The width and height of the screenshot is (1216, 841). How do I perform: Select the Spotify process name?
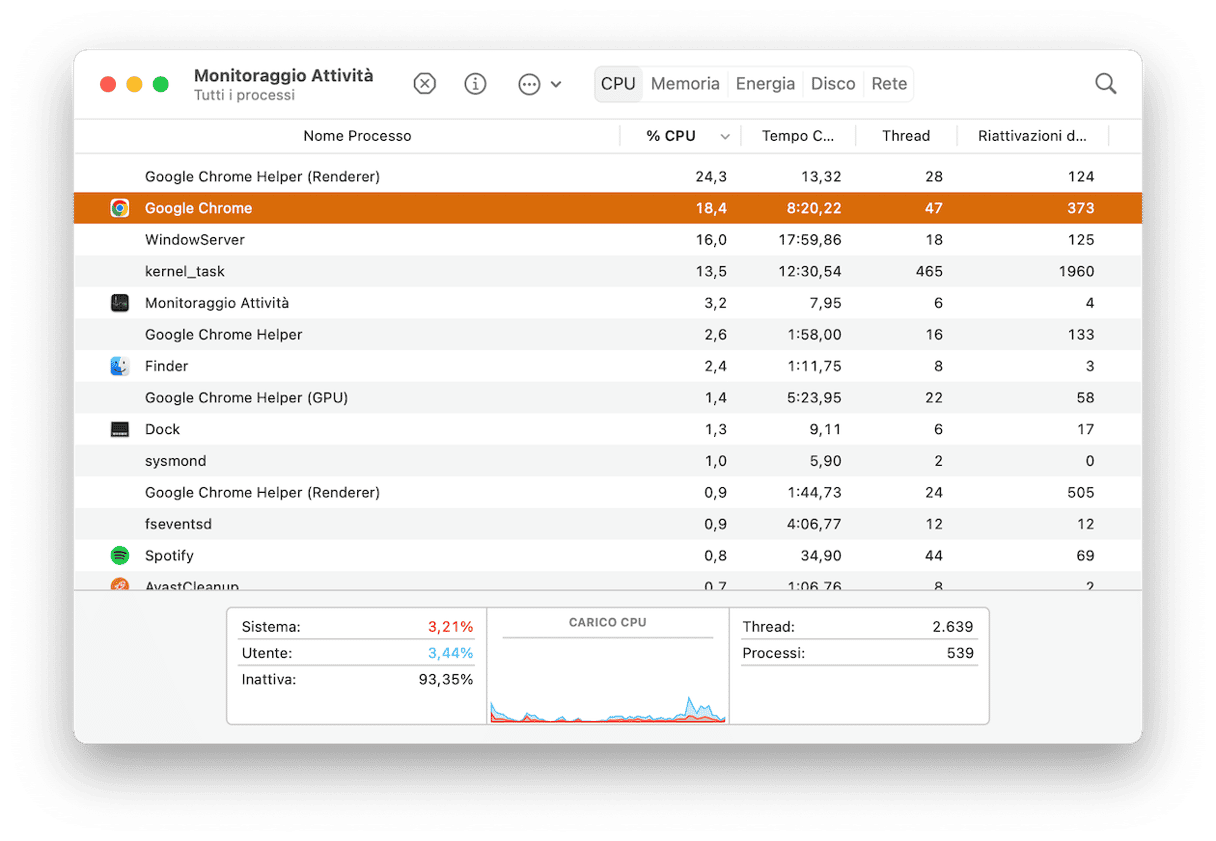pos(169,555)
